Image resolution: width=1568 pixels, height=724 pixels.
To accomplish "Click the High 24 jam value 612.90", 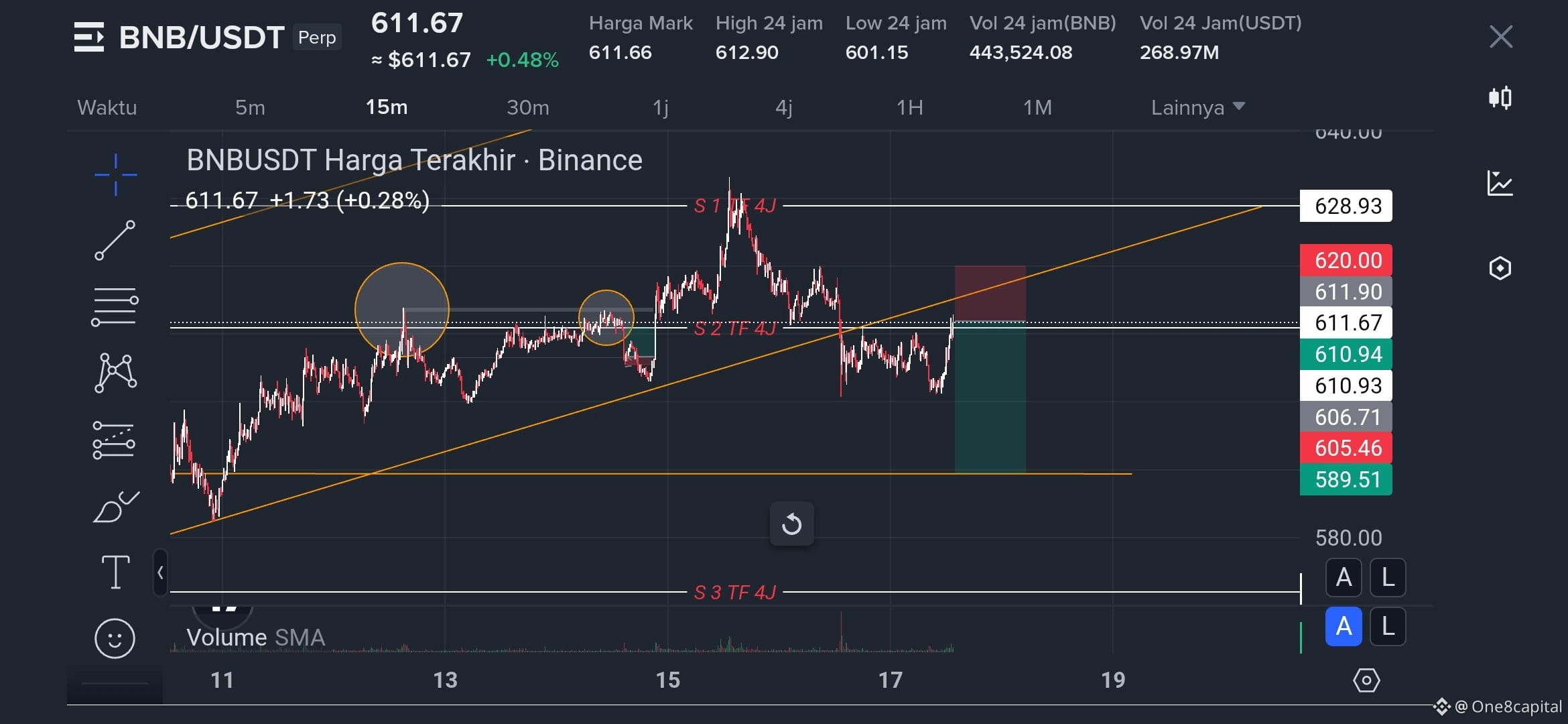I will (x=747, y=52).
